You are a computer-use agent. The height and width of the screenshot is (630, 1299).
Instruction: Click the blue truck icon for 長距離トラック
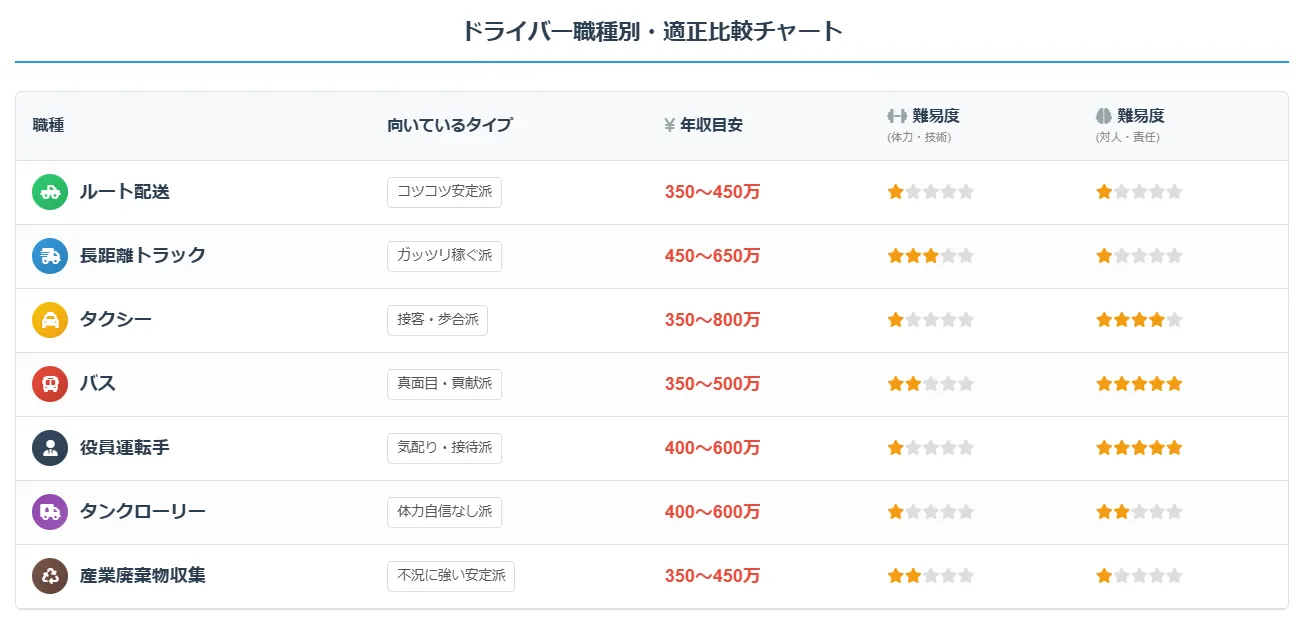50,256
